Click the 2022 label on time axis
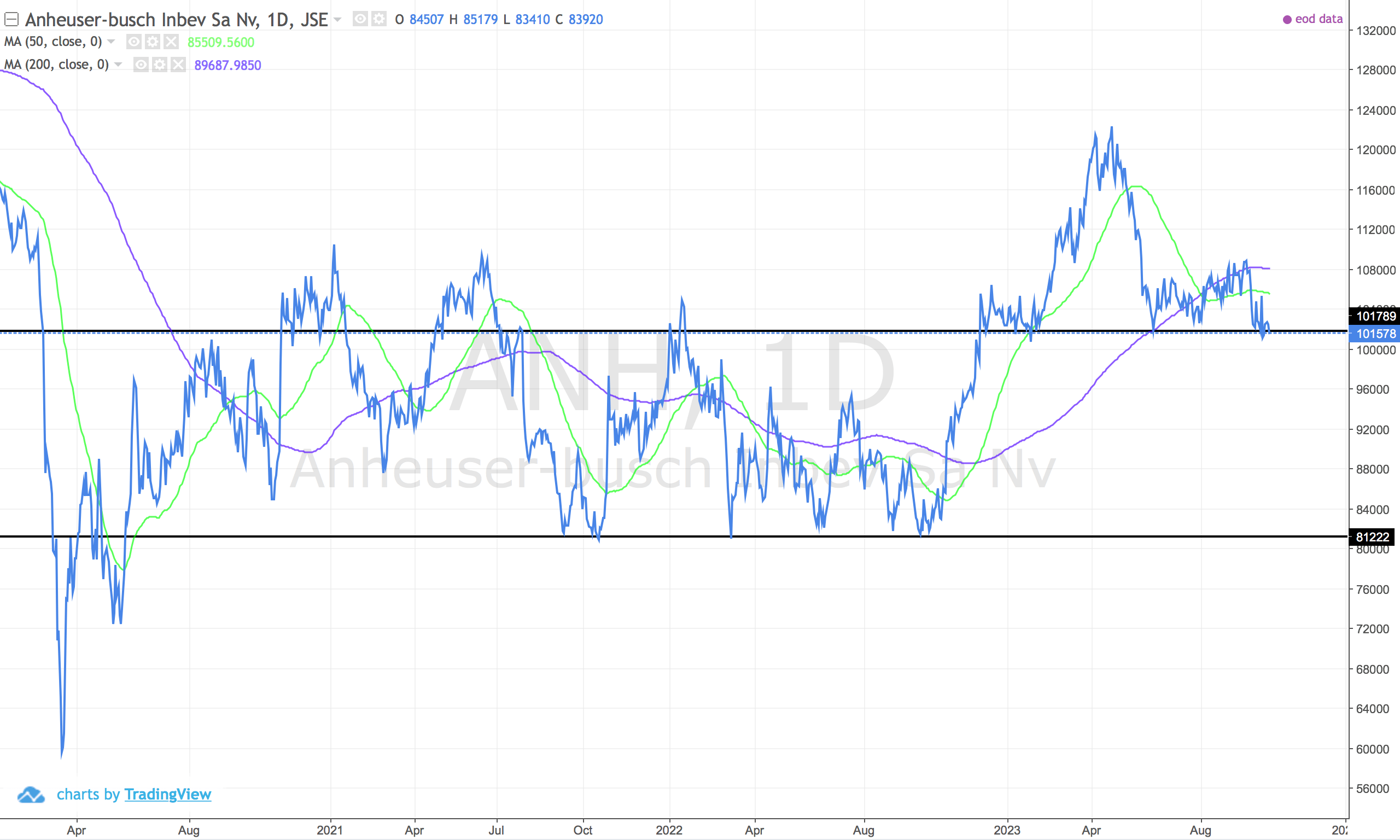This screenshot has height=840, width=1400. [669, 830]
